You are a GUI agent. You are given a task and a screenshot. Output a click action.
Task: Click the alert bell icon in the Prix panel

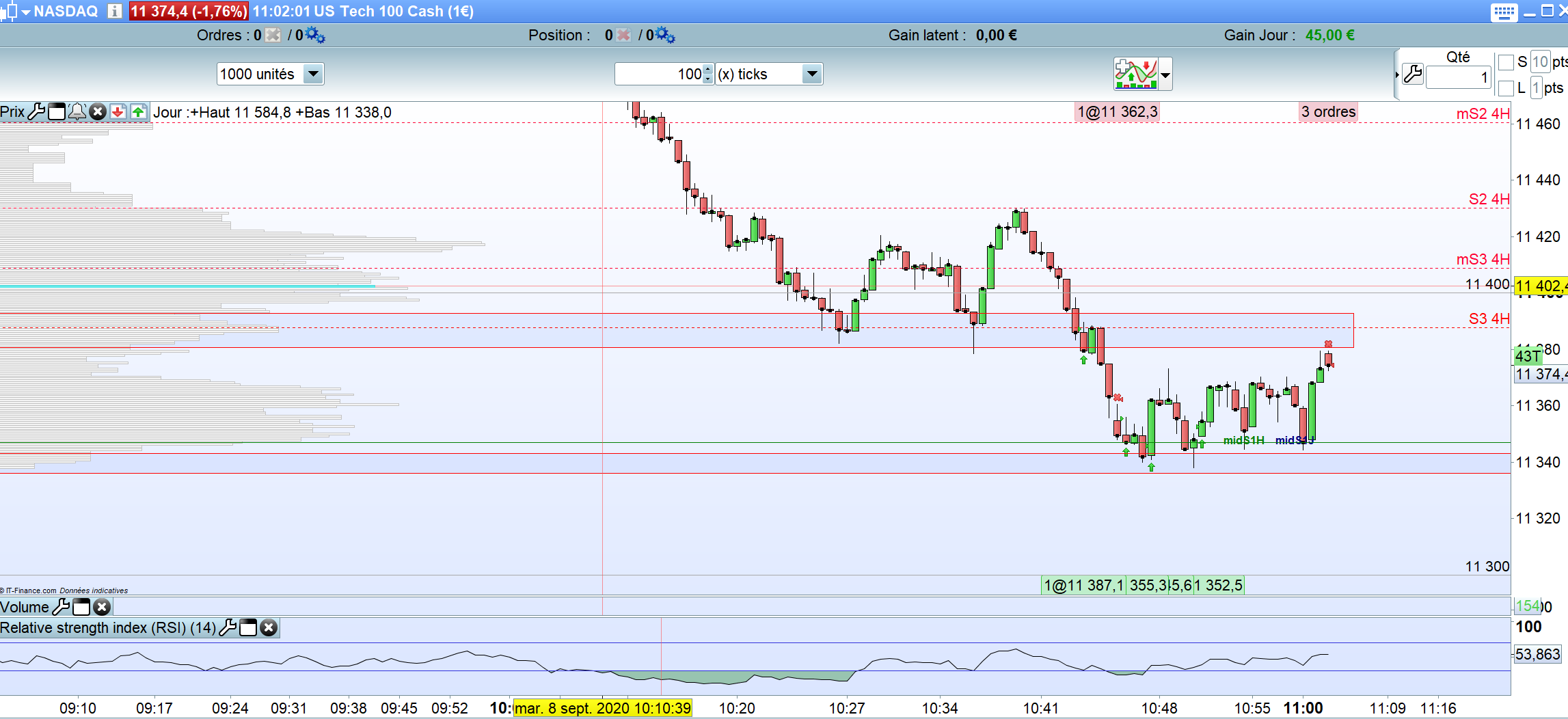(77, 111)
